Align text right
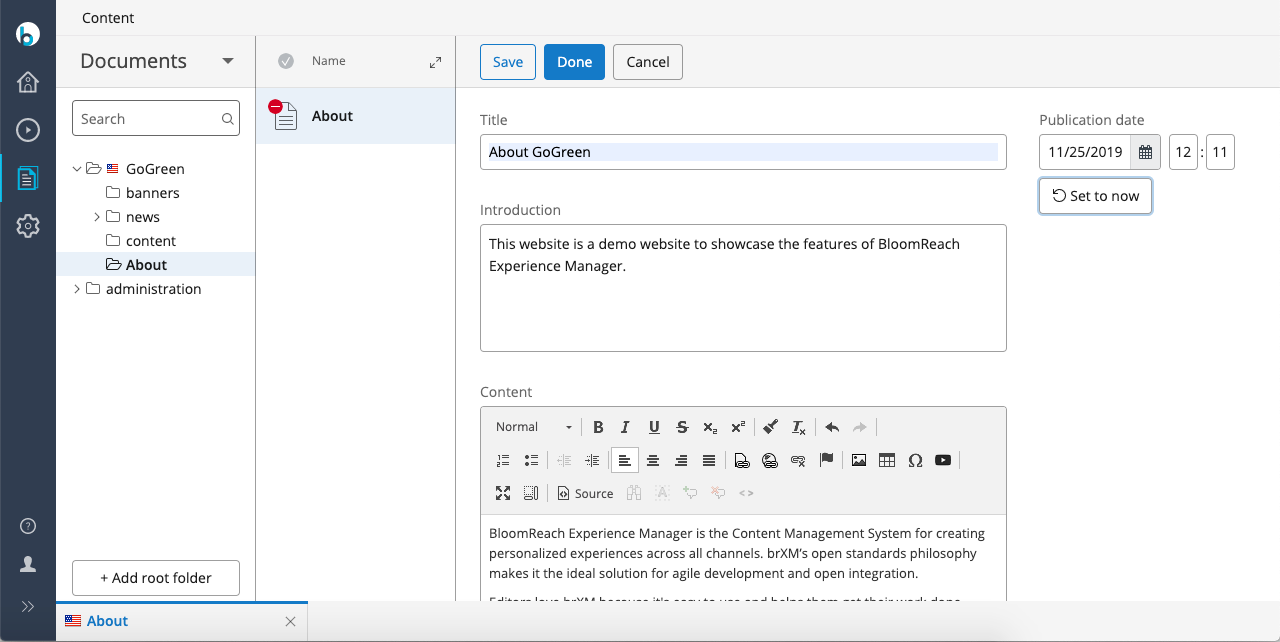 pos(681,460)
